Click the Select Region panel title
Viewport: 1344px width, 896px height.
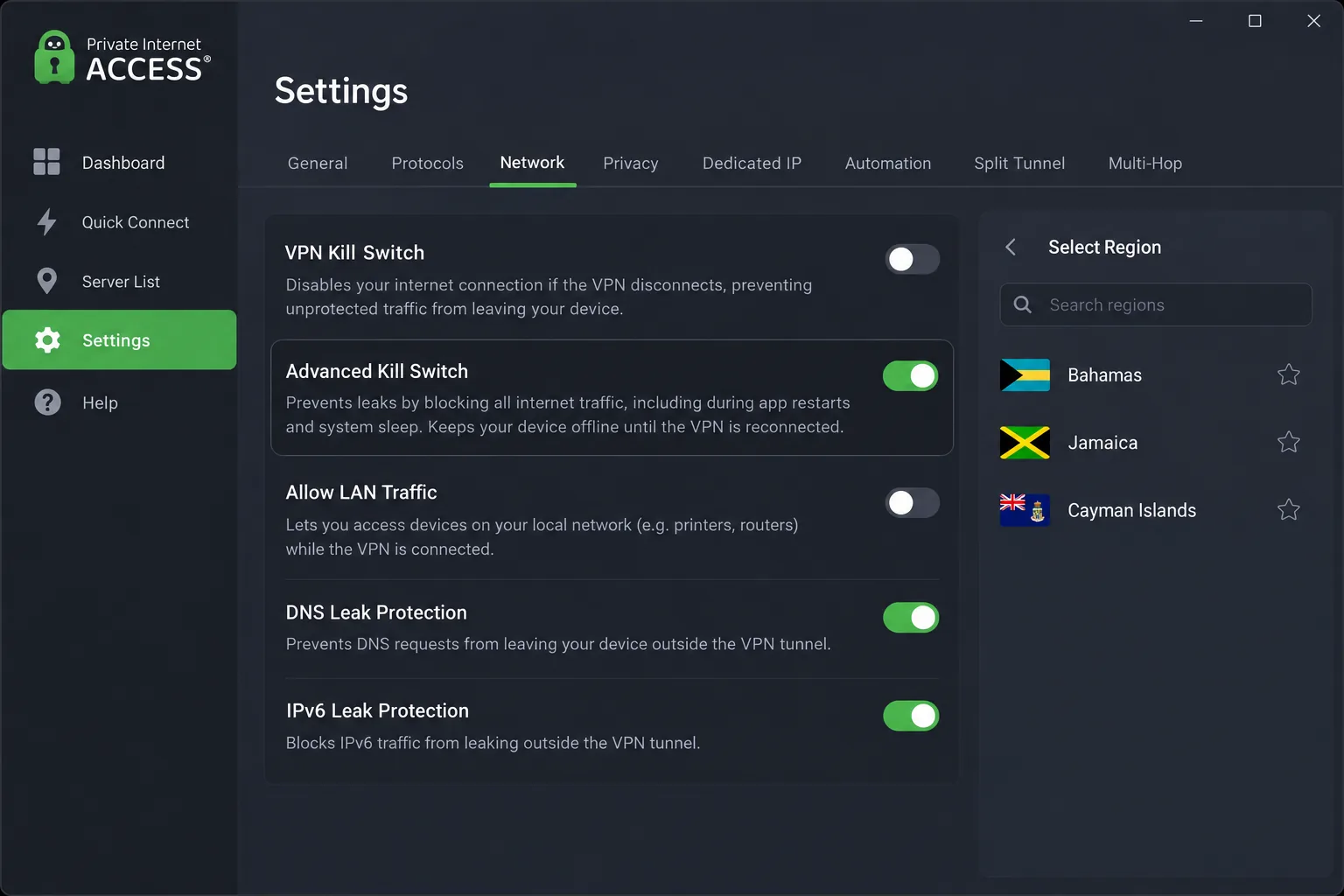pyautogui.click(x=1104, y=247)
